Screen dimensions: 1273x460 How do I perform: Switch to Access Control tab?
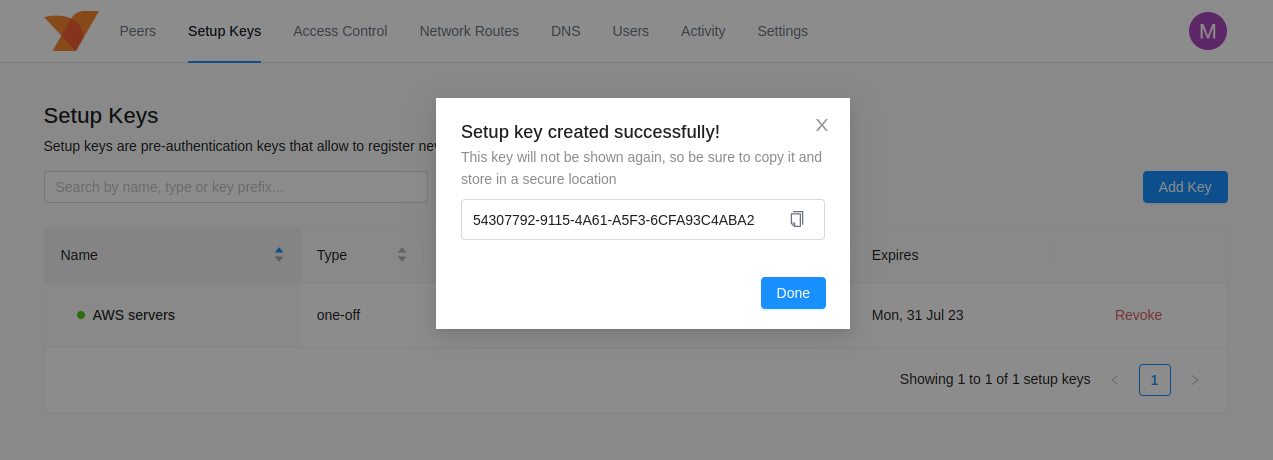pyautogui.click(x=340, y=31)
